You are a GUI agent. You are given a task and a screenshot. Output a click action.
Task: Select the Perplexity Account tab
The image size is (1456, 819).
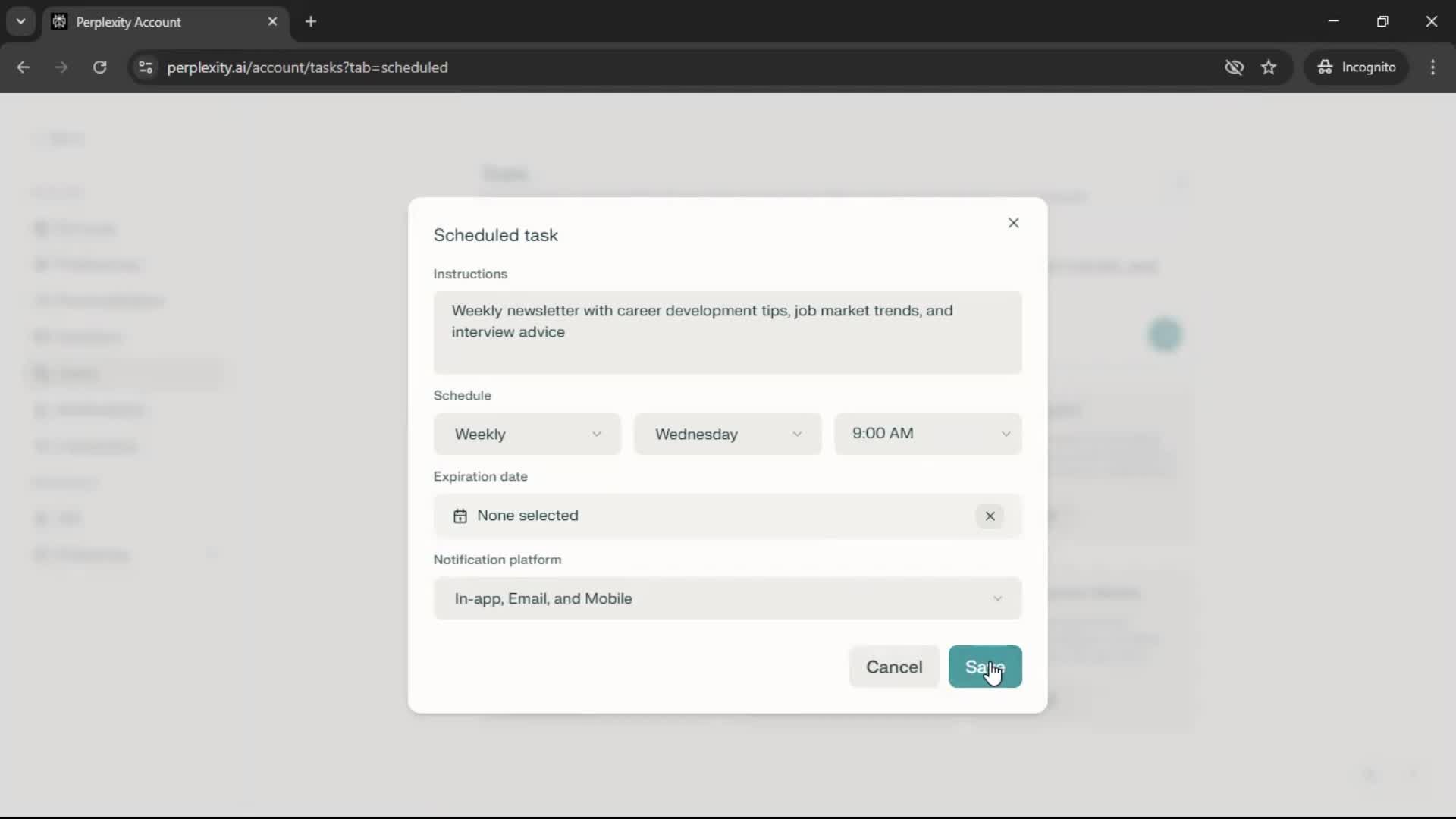coord(152,22)
